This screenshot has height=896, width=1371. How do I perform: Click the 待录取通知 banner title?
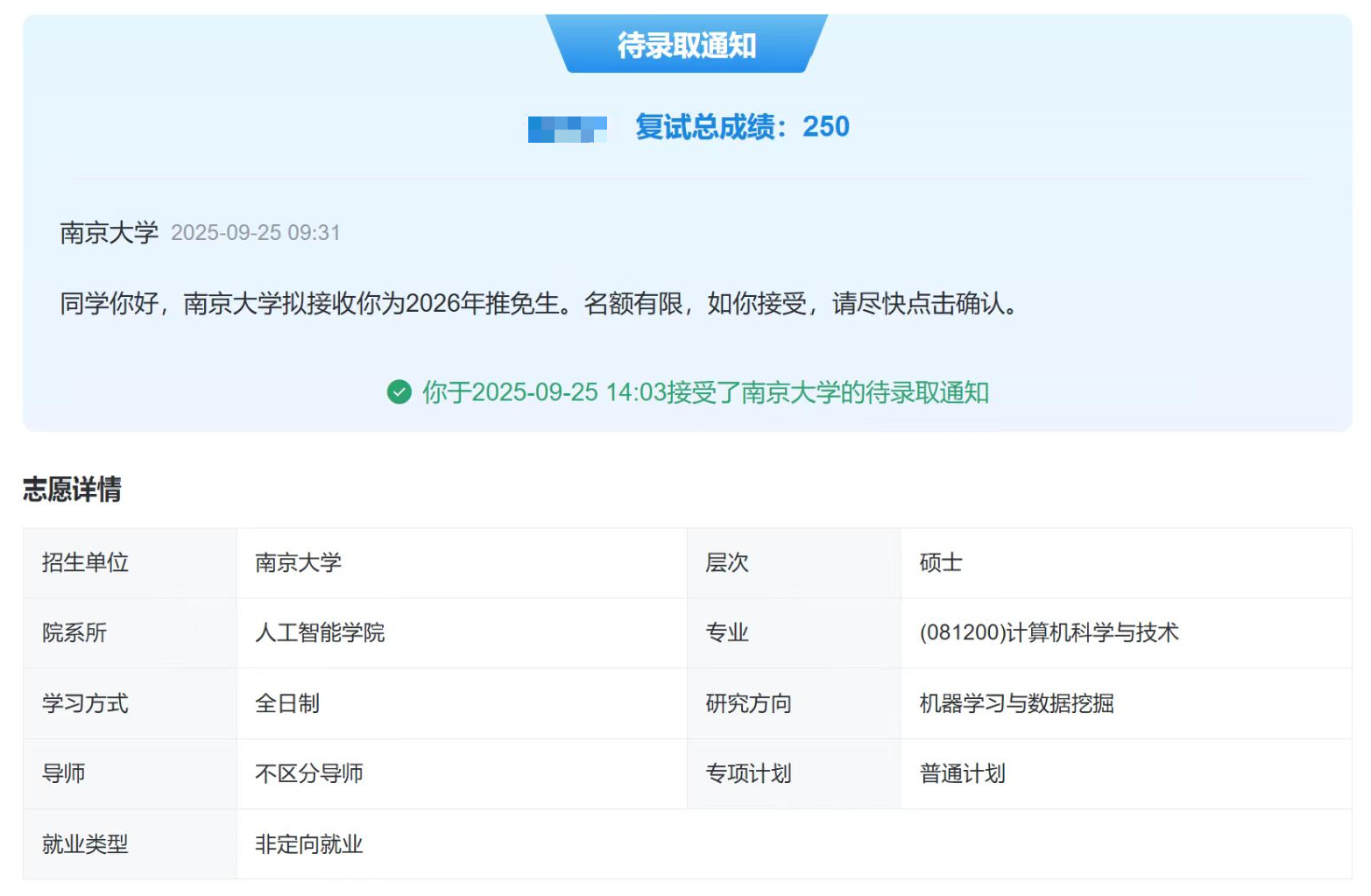coord(686,45)
